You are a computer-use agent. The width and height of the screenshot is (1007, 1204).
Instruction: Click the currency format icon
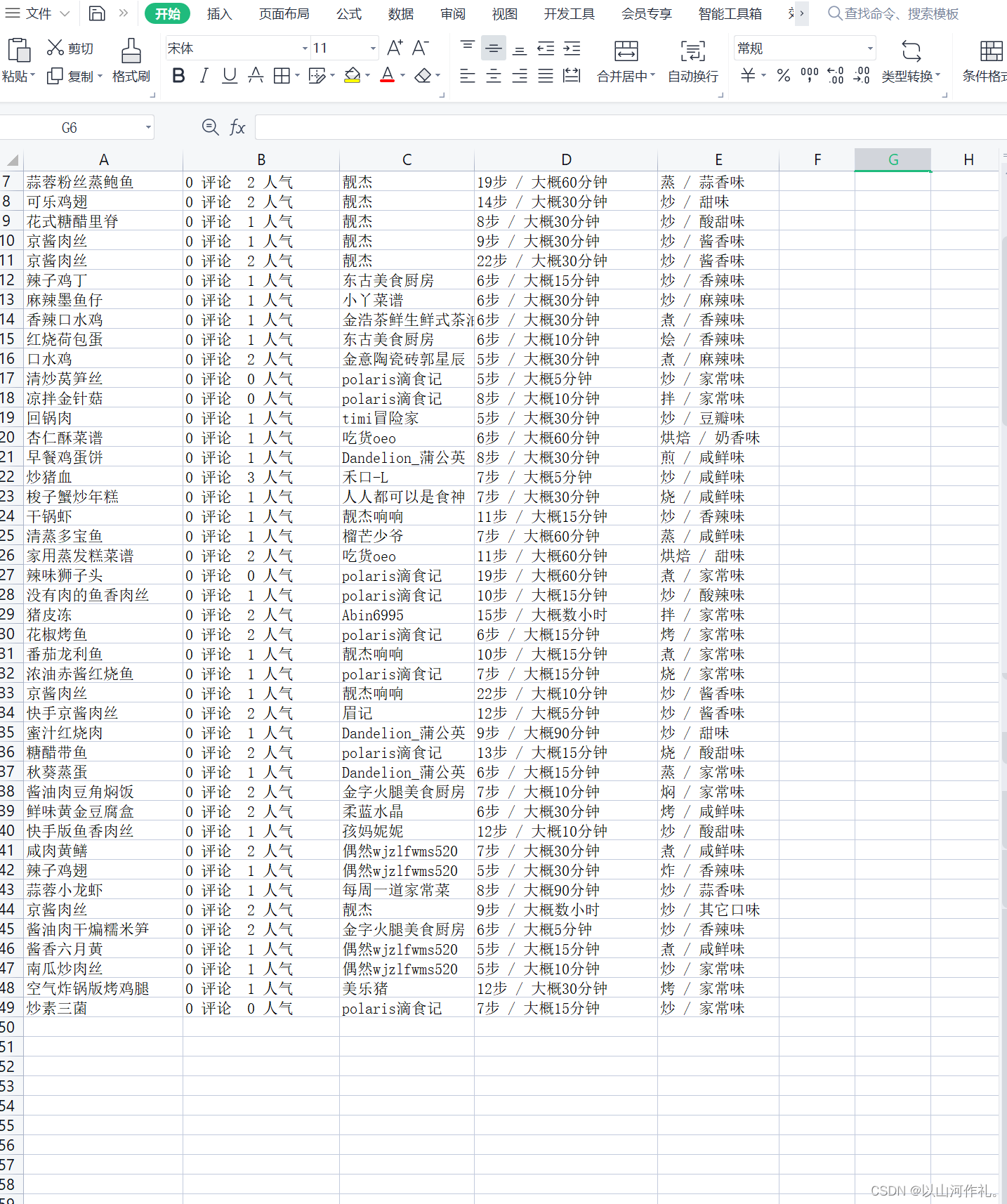[x=748, y=76]
